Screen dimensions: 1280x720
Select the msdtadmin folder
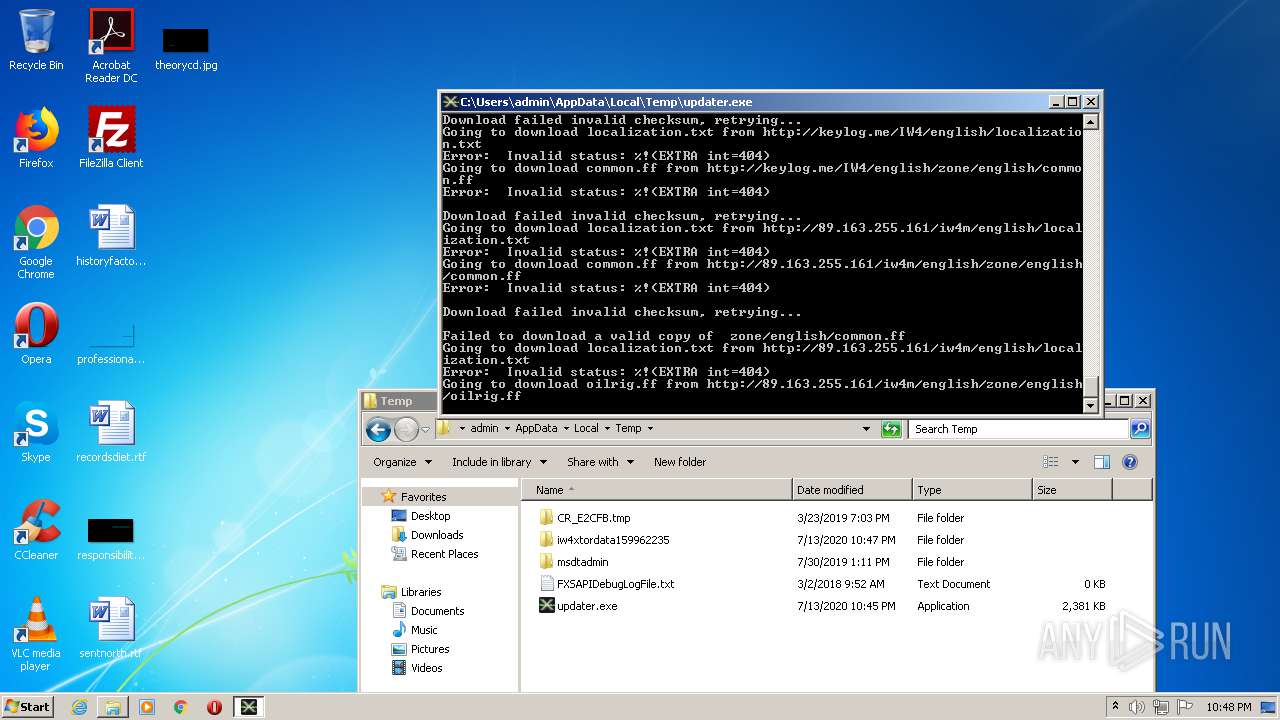[x=582, y=562]
